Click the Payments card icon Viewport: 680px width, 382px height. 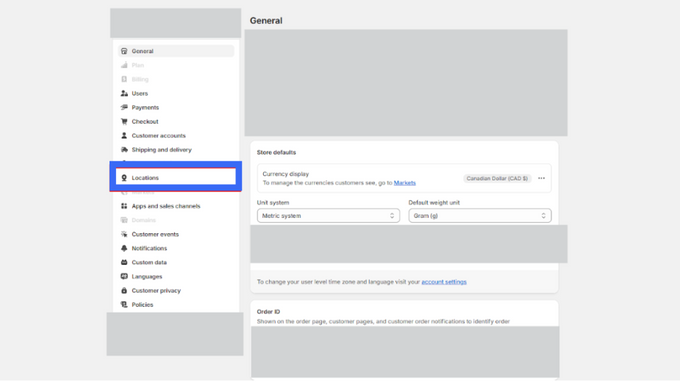click(x=124, y=108)
